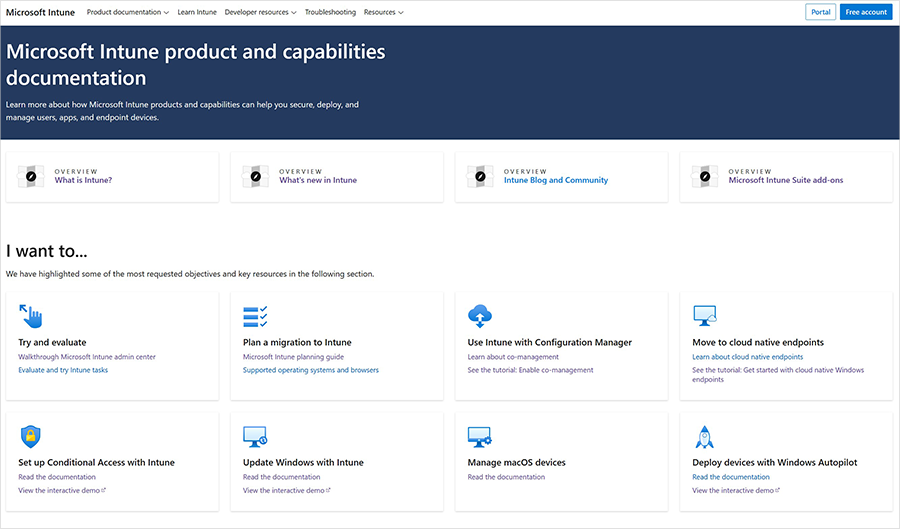Click the Try and evaluate card heading
900x529 pixels.
click(52, 343)
